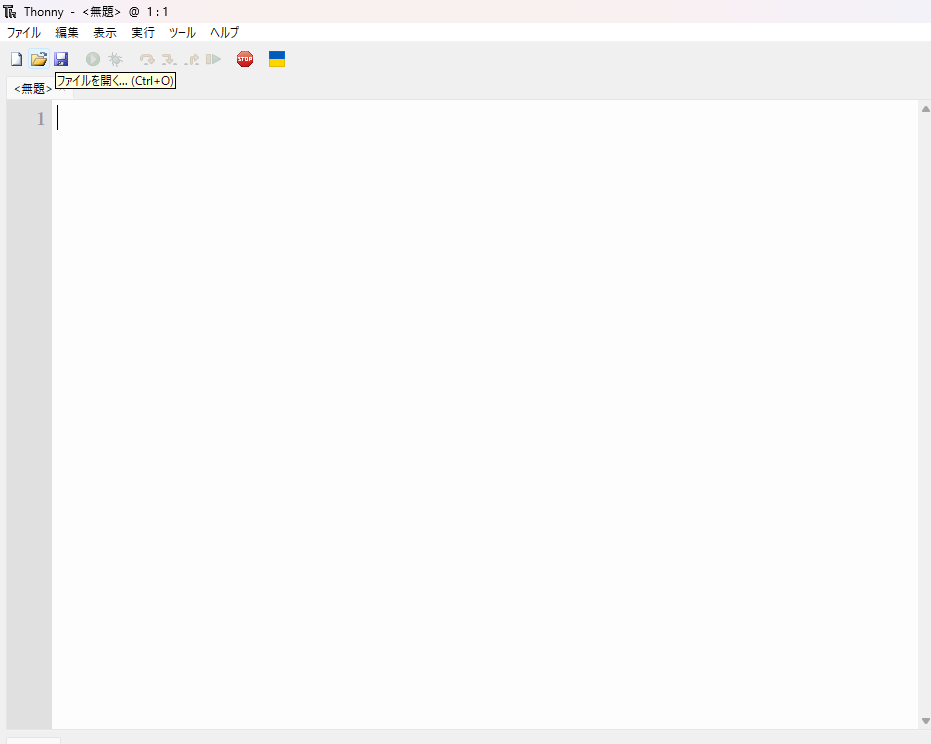Screen dimensions: 931x744
Task: Select the <無題> editor tab
Action: coord(30,88)
